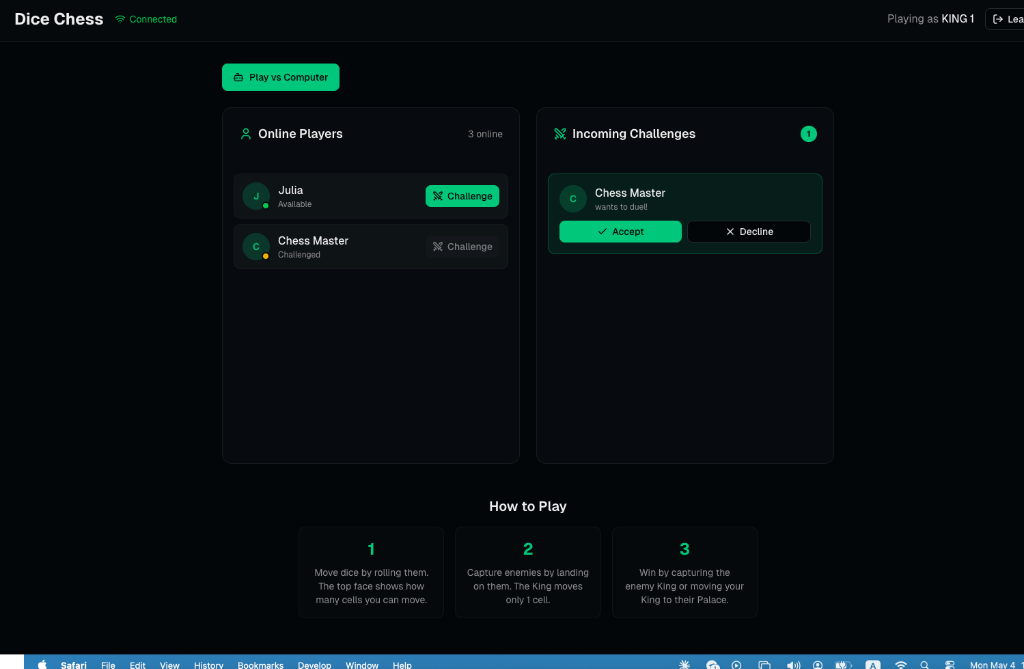This screenshot has width=1024, height=669.
Task: Click the keyboard input source icon
Action: coord(872,665)
